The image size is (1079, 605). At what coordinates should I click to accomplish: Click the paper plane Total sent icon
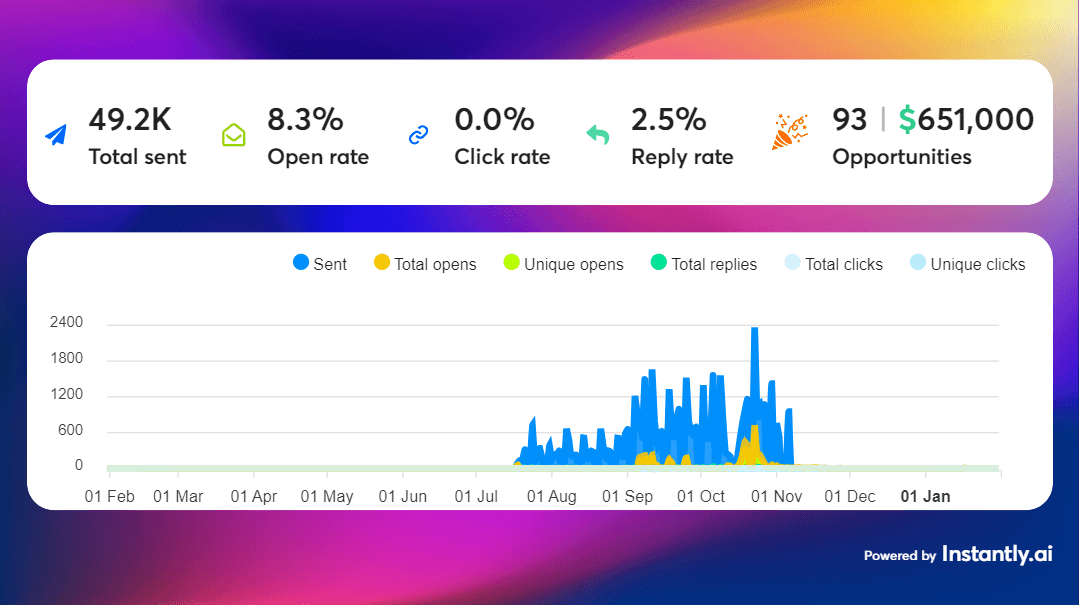pyautogui.click(x=56, y=135)
